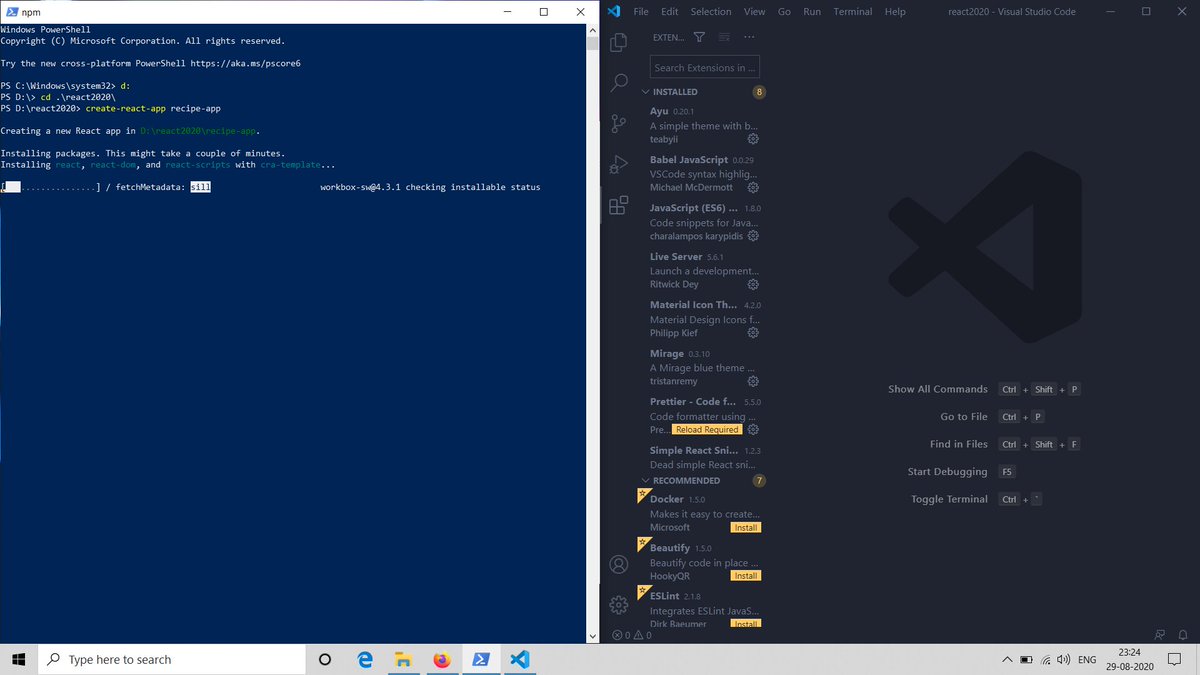Open manage gear for Mirage extension

[x=753, y=382]
